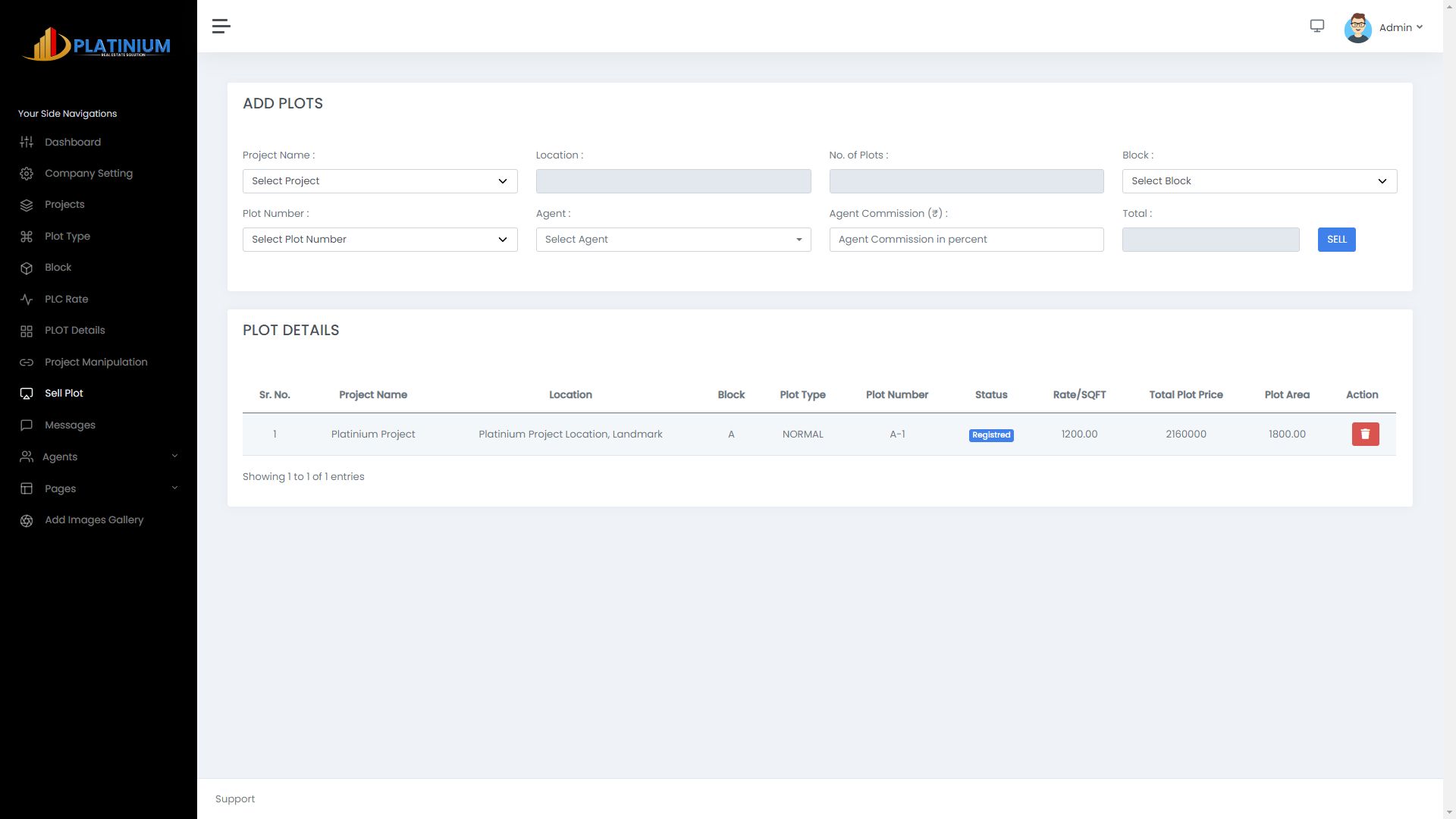
Task: Click the monitor fullscreen icon in header
Action: [1317, 27]
